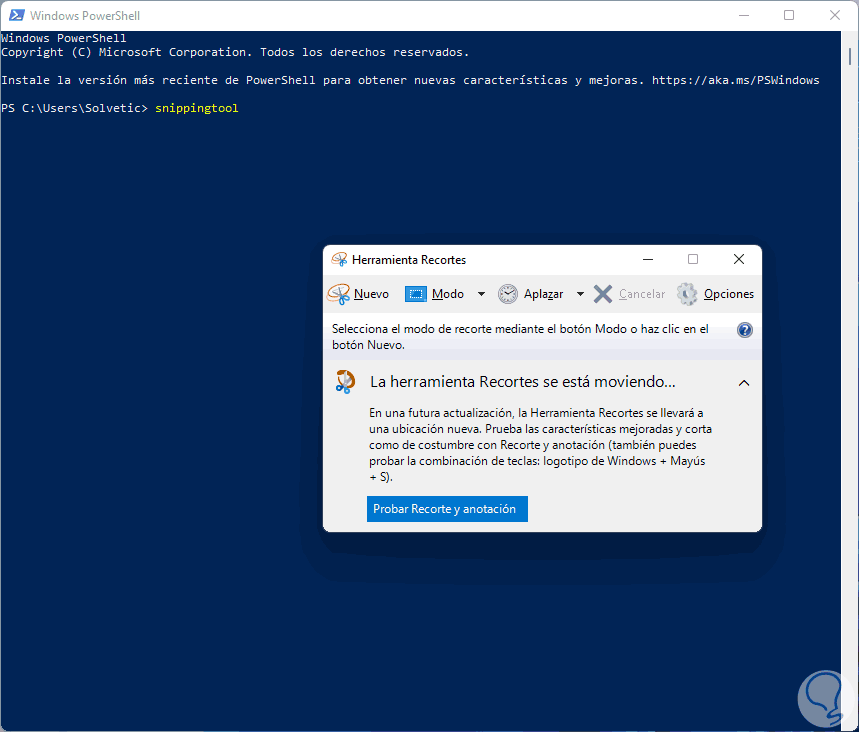
Task: Click the Aplazar label
Action: (543, 294)
